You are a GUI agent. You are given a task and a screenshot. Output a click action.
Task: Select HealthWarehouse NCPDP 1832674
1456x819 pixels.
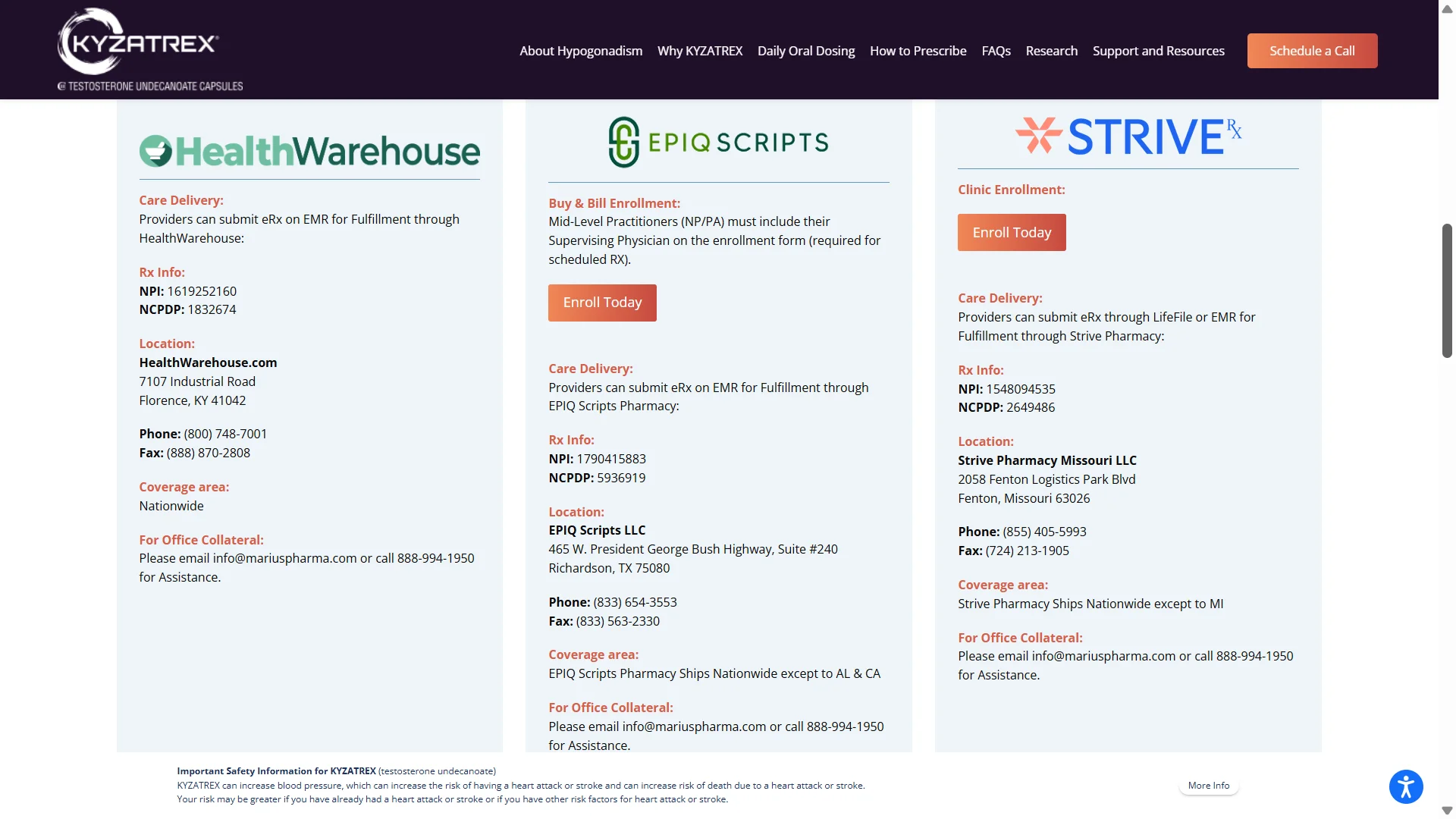(x=212, y=309)
